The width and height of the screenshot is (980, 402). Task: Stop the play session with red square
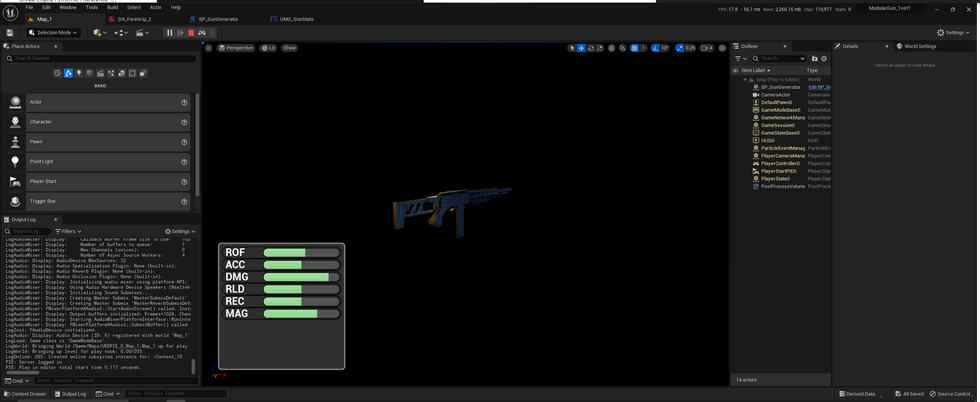(191, 33)
